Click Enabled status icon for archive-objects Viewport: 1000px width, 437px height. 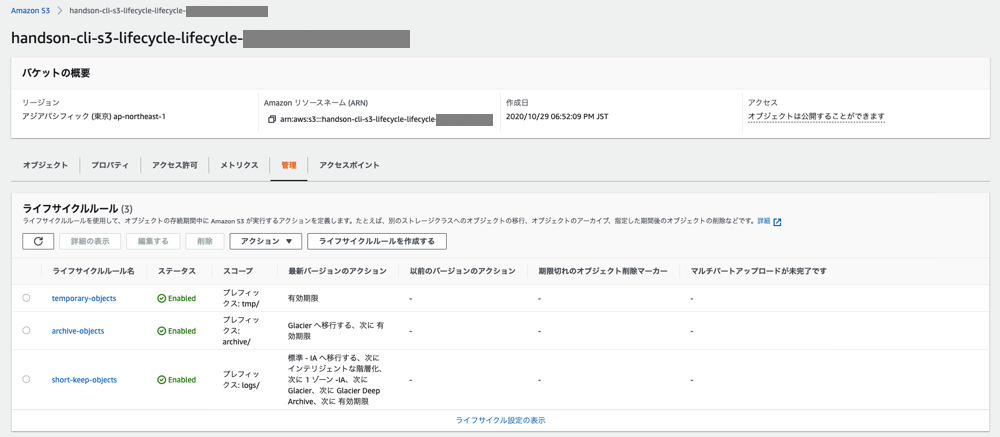(162, 331)
